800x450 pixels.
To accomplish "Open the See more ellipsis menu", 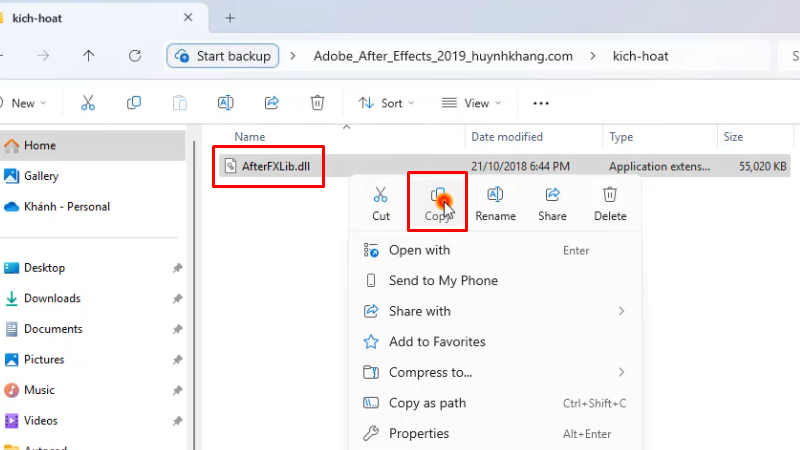I will [541, 104].
